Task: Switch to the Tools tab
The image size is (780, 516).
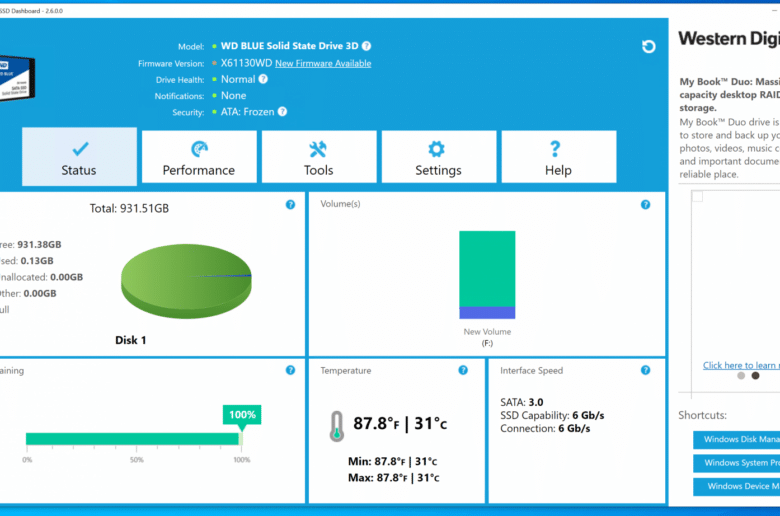Action: click(319, 157)
